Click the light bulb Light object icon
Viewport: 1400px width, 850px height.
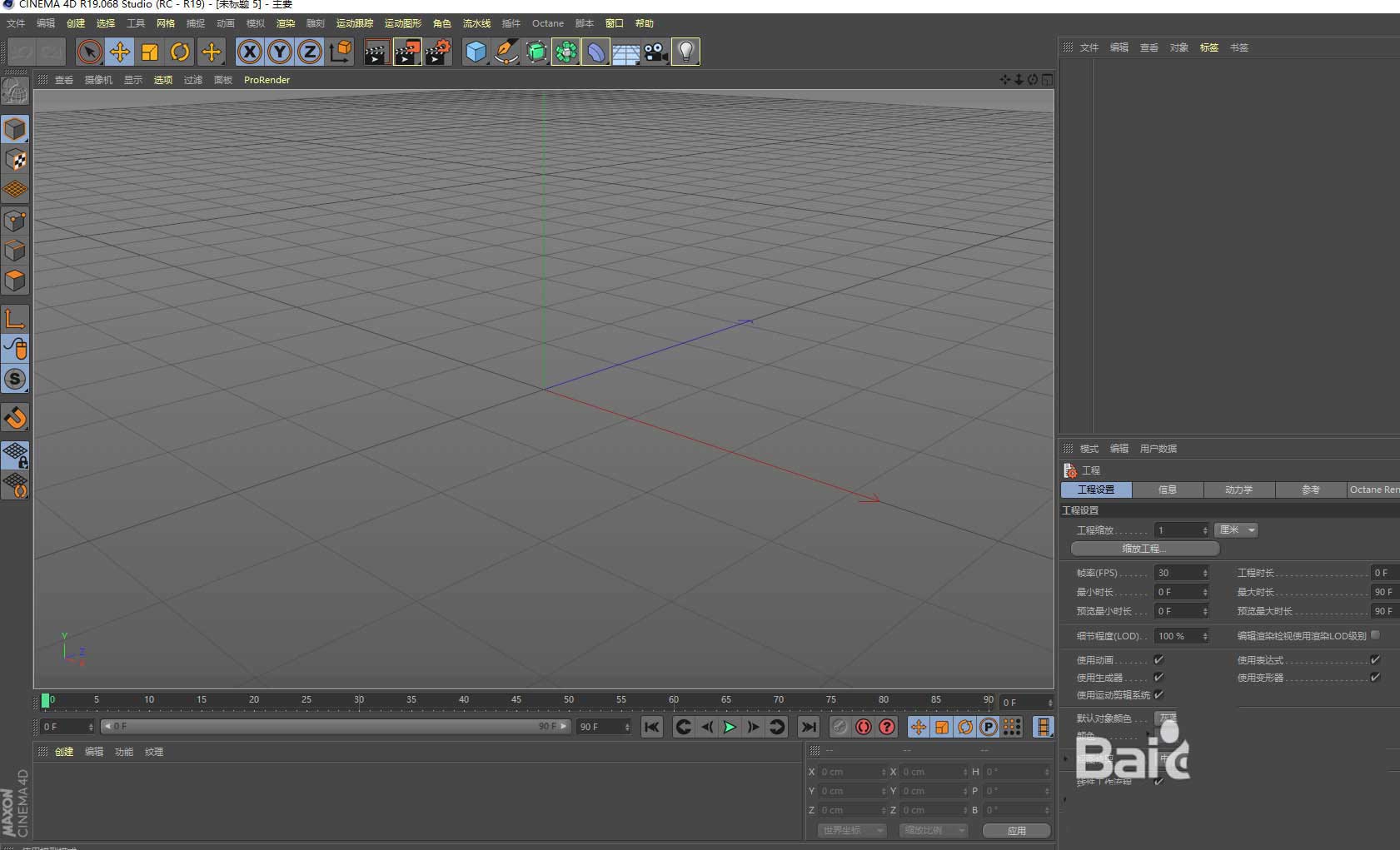point(685,52)
